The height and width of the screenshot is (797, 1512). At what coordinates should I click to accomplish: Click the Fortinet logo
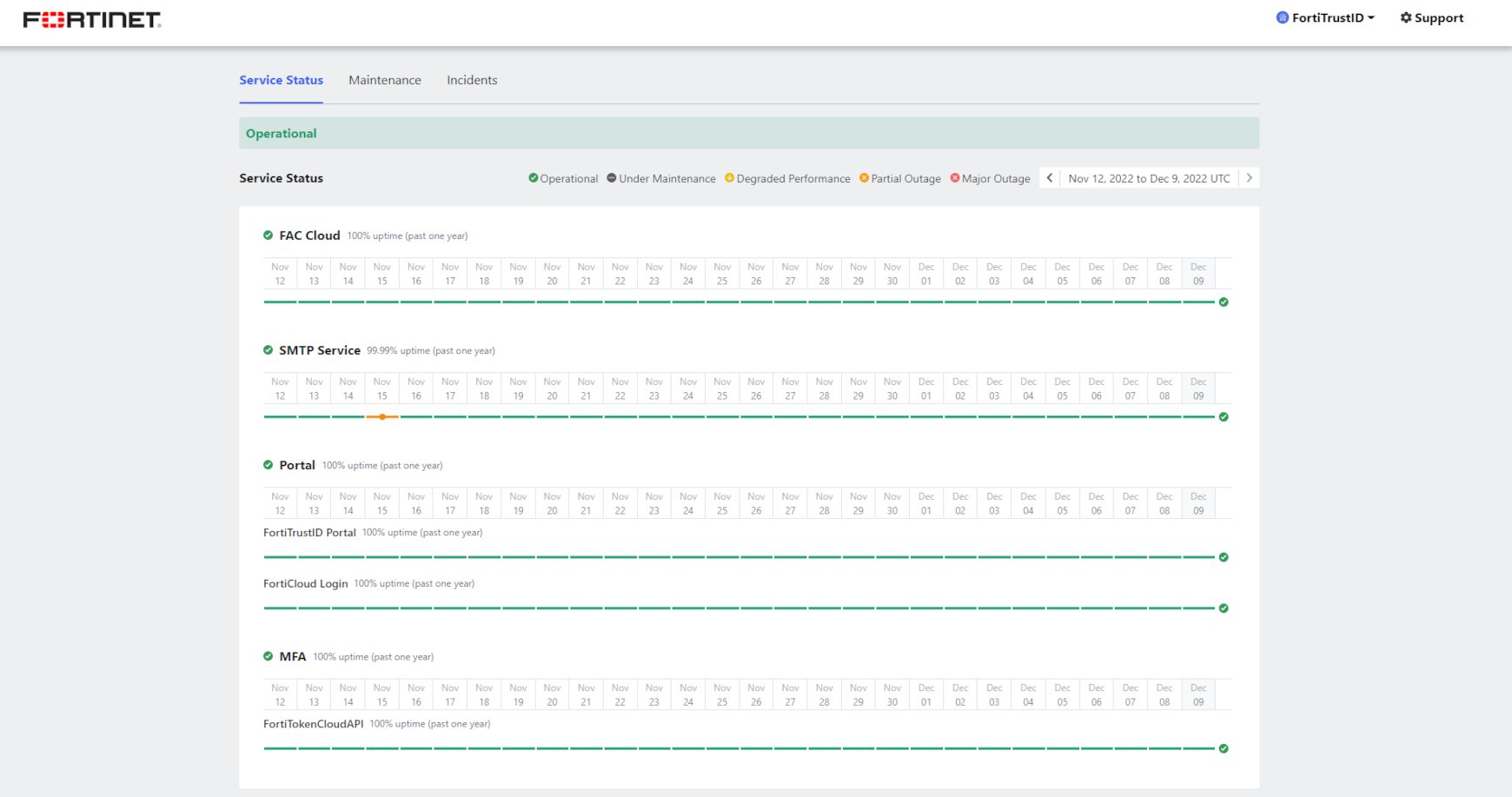[x=91, y=17]
